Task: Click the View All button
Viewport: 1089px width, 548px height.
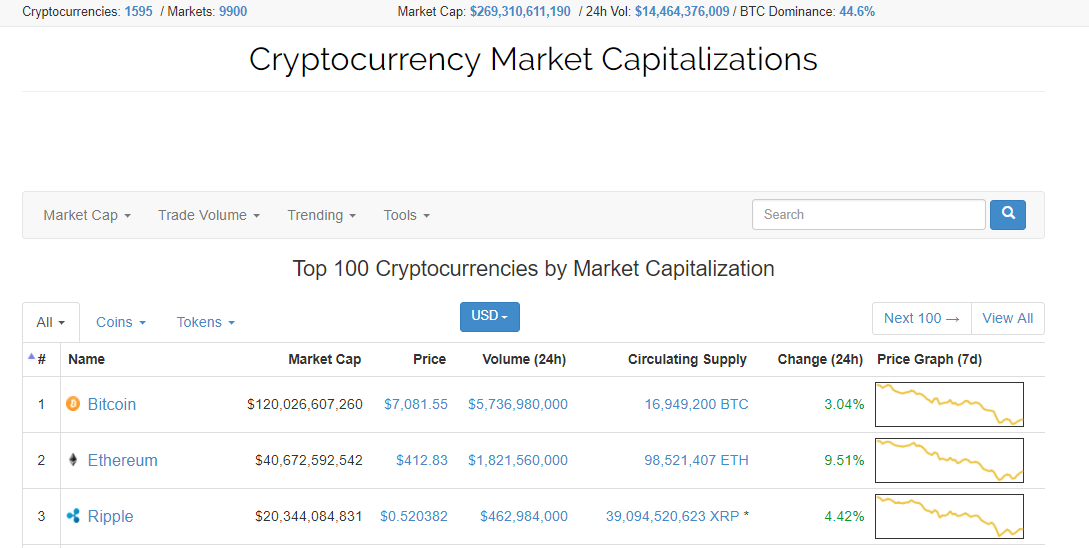Action: click(1008, 318)
